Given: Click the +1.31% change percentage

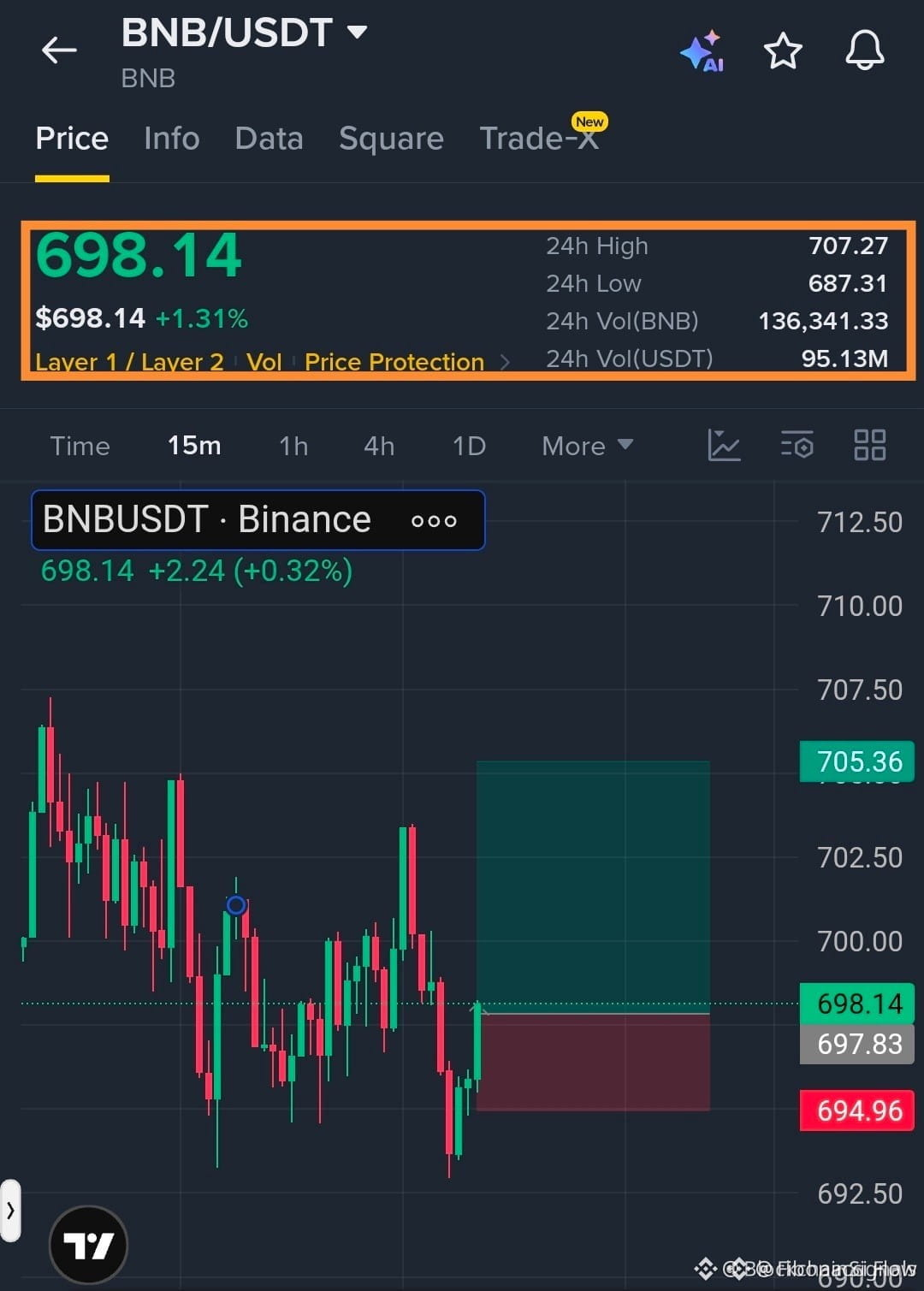Looking at the screenshot, I should pyautogui.click(x=202, y=319).
